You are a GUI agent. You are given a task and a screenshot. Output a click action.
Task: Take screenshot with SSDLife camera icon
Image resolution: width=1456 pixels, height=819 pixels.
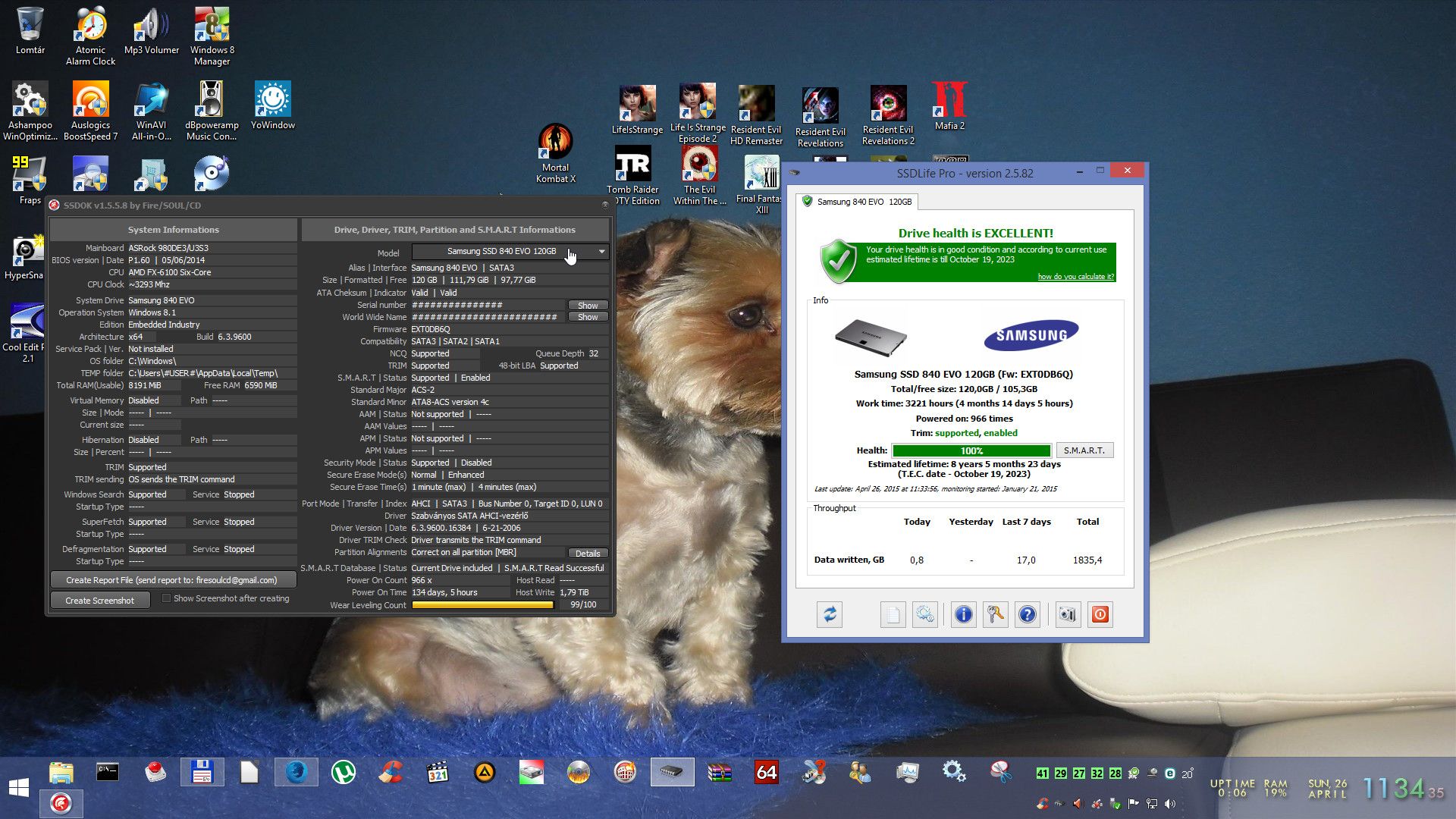pos(1067,614)
